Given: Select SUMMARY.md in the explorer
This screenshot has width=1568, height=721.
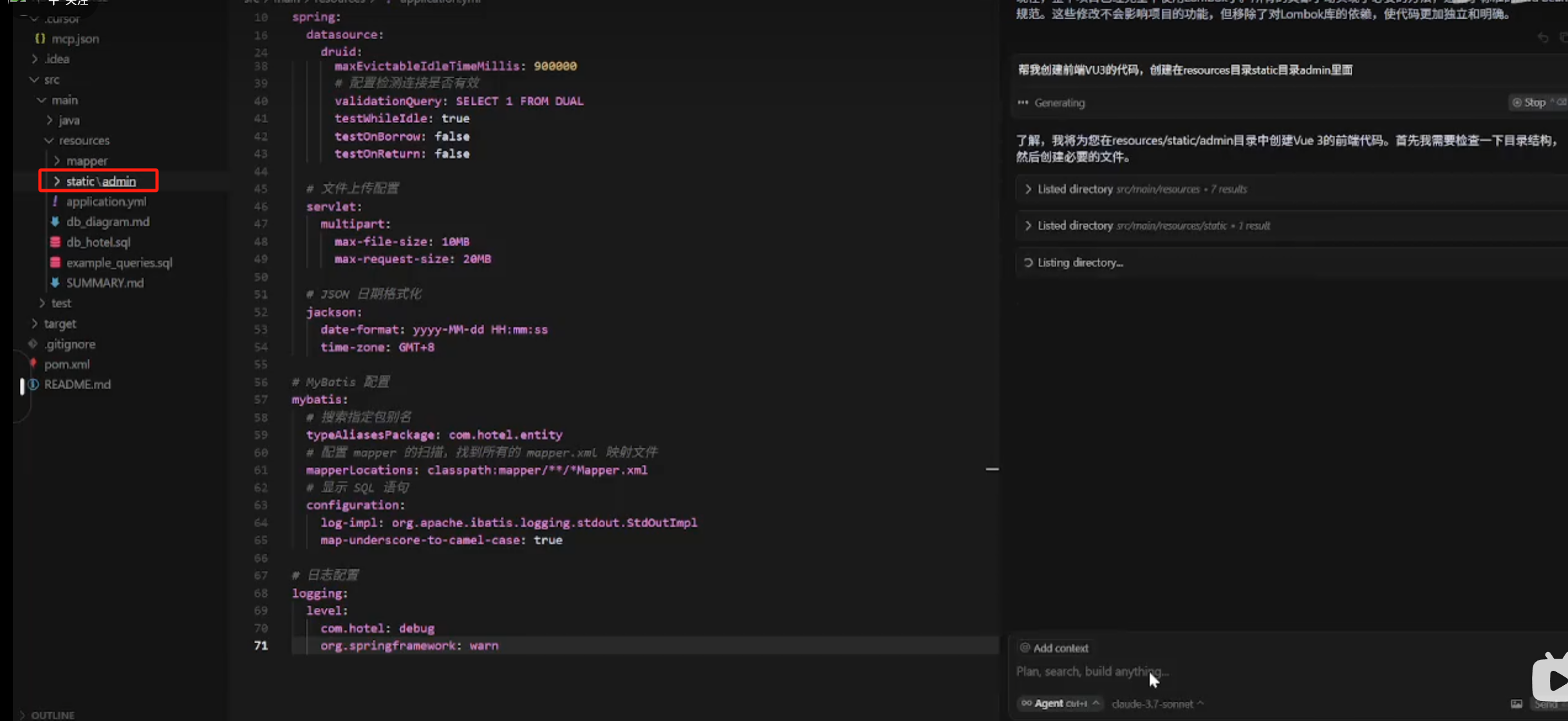Looking at the screenshot, I should click(105, 283).
